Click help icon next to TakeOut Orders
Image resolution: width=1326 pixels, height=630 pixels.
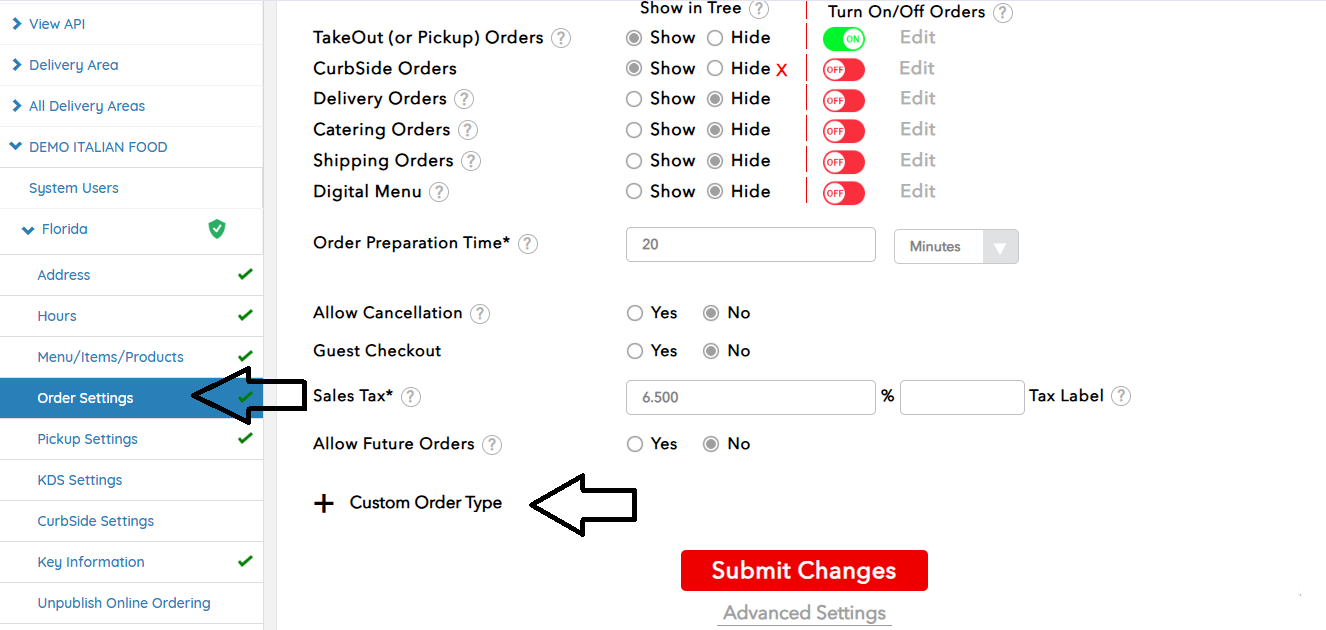(561, 38)
